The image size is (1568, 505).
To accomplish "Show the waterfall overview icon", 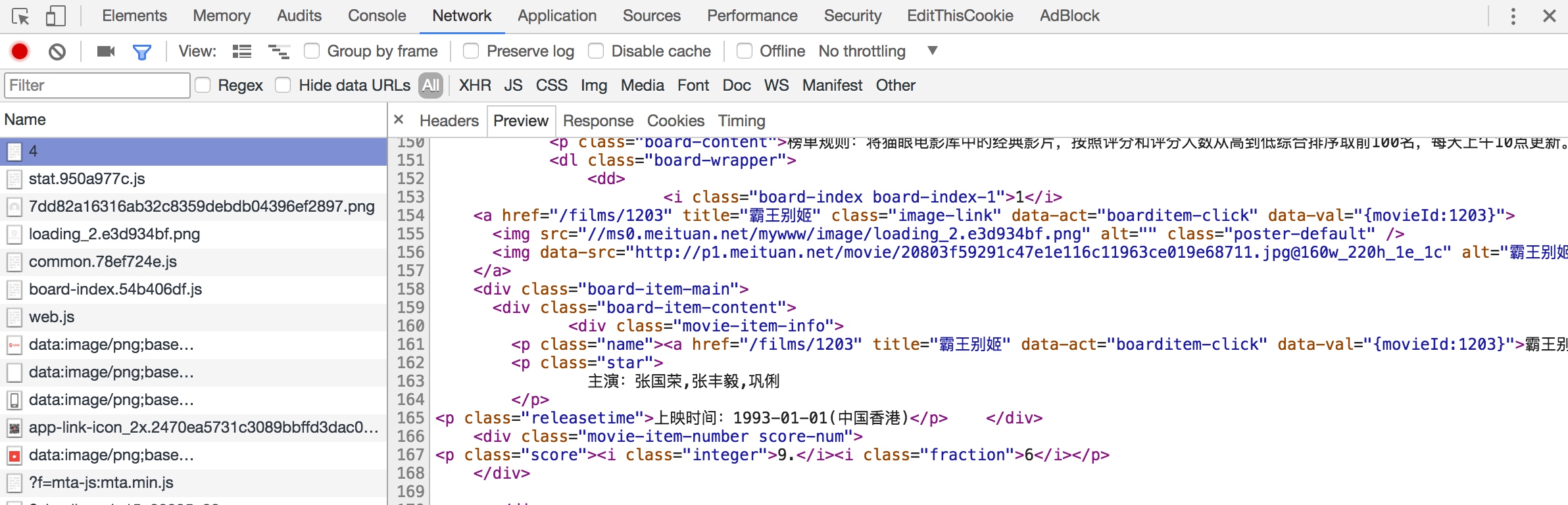I will [279, 51].
